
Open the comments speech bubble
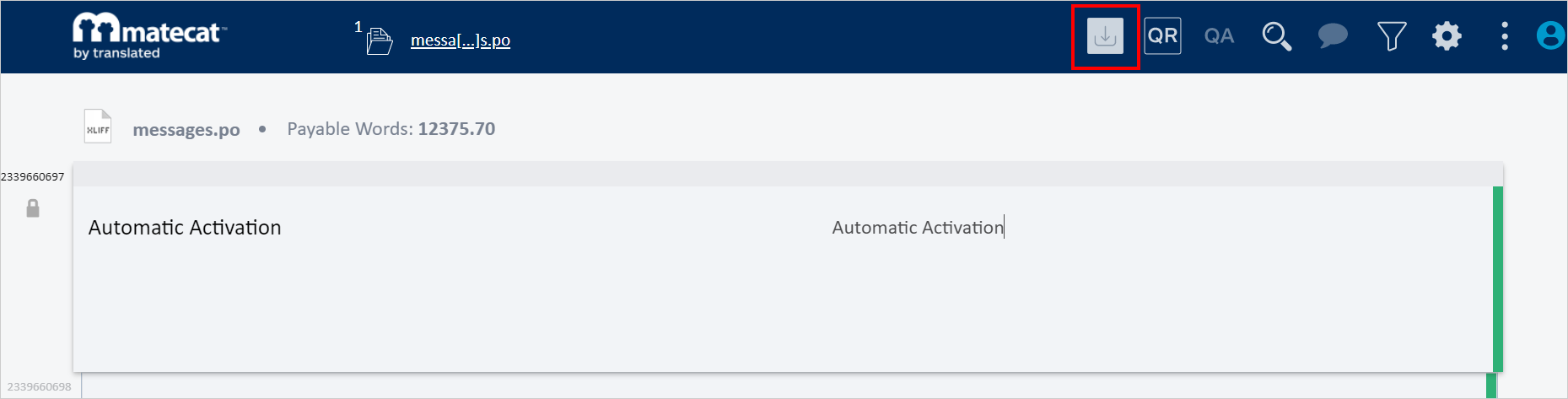pyautogui.click(x=1333, y=36)
